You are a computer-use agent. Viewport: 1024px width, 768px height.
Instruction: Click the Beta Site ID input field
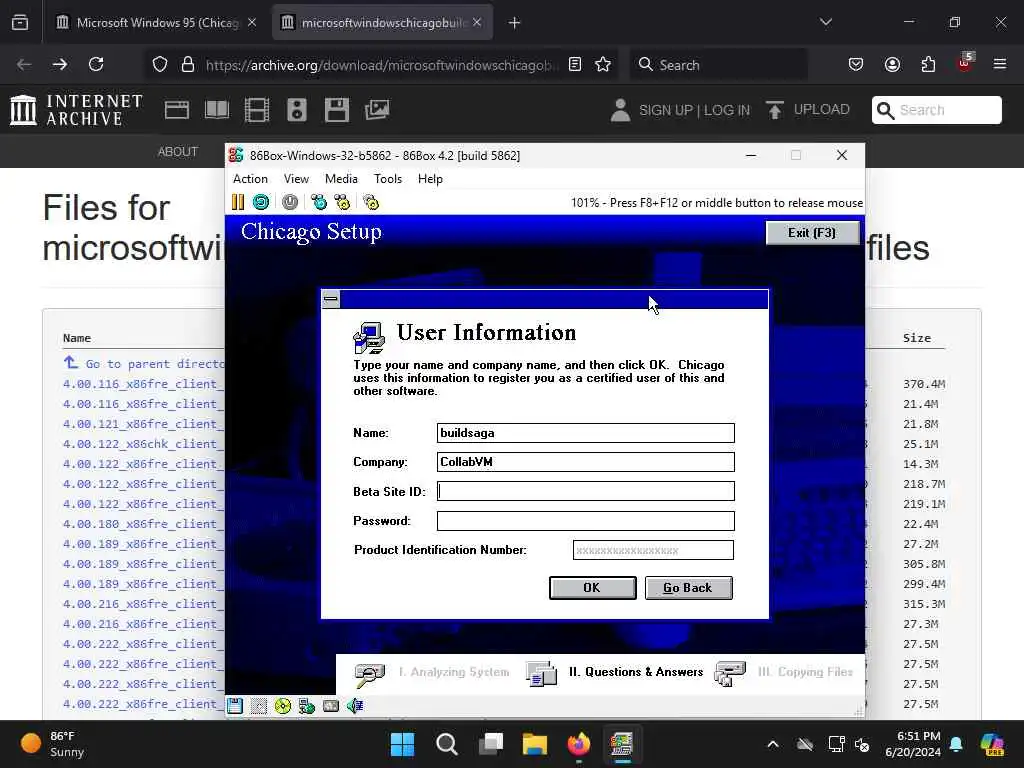pyautogui.click(x=586, y=491)
